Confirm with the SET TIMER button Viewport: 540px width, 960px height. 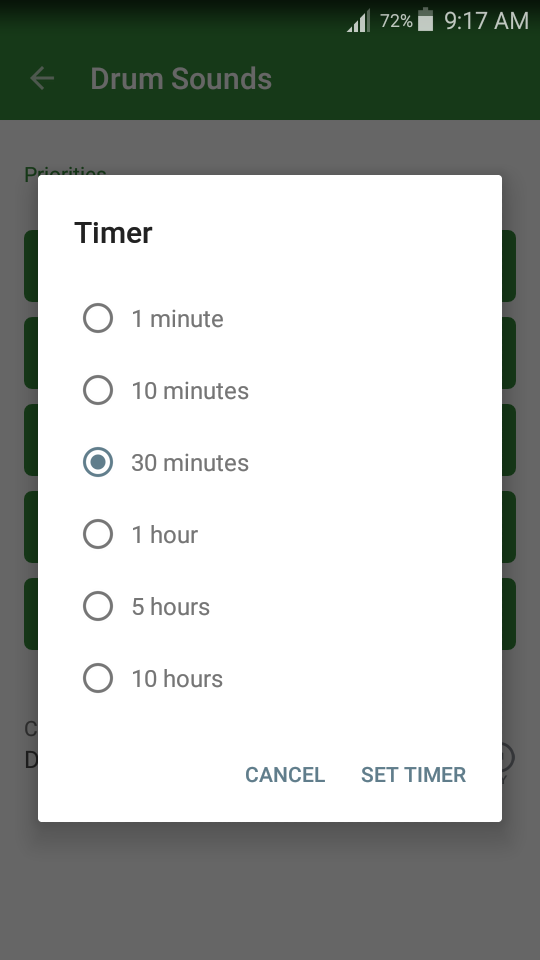413,774
